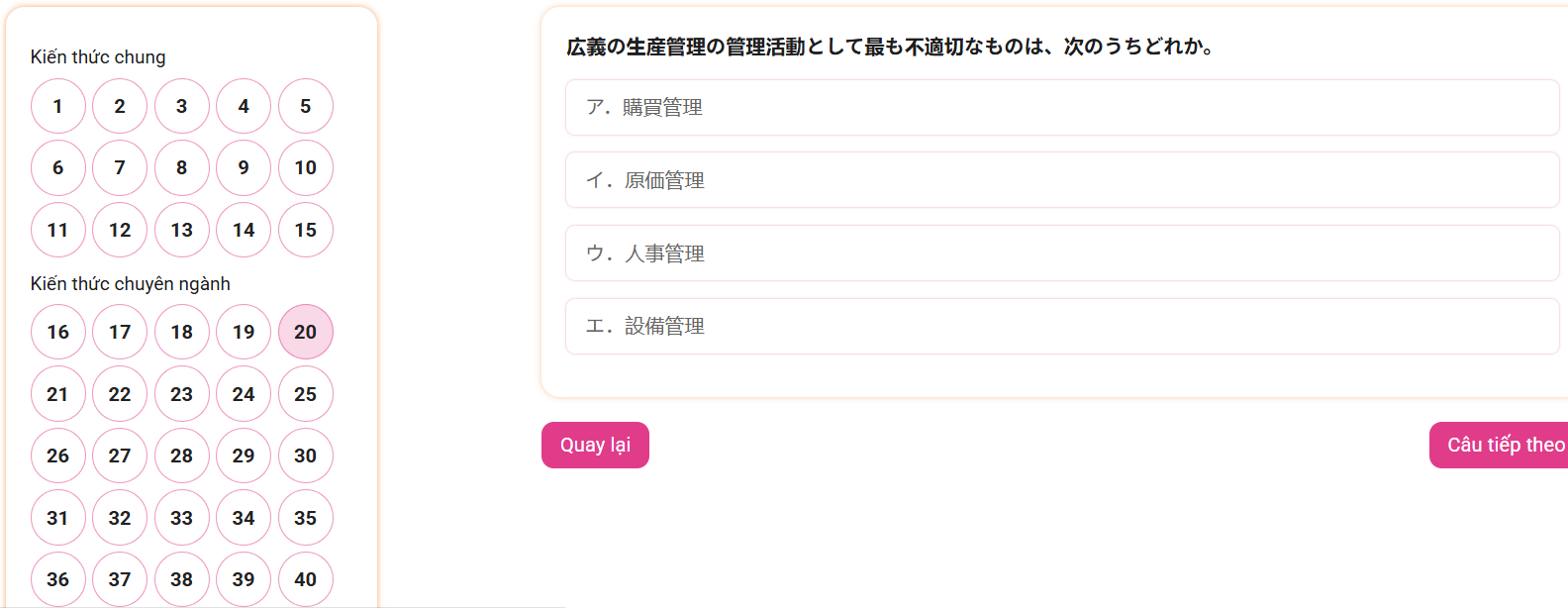This screenshot has width=1568, height=608.
Task: Click the Quay lại button
Action: tap(595, 445)
